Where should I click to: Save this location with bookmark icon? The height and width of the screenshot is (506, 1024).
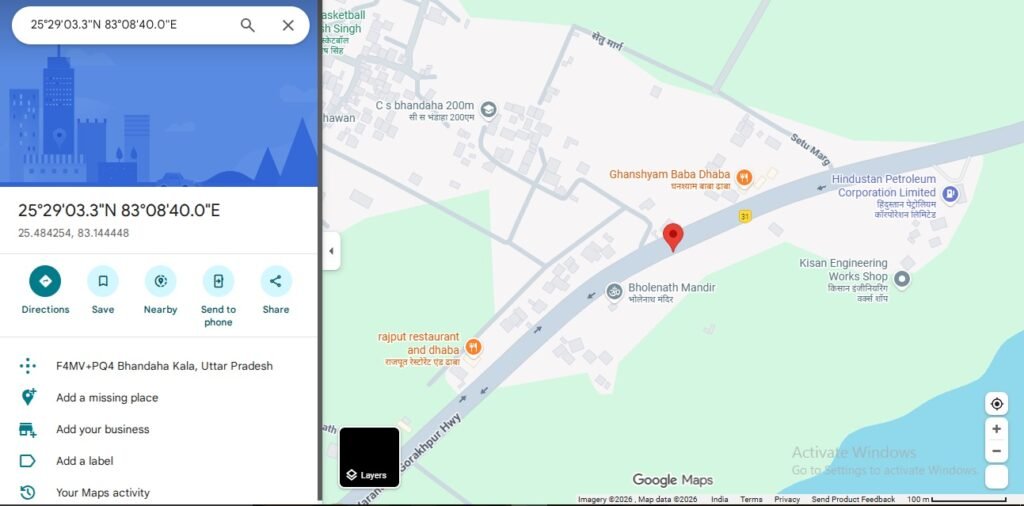[x=103, y=281]
